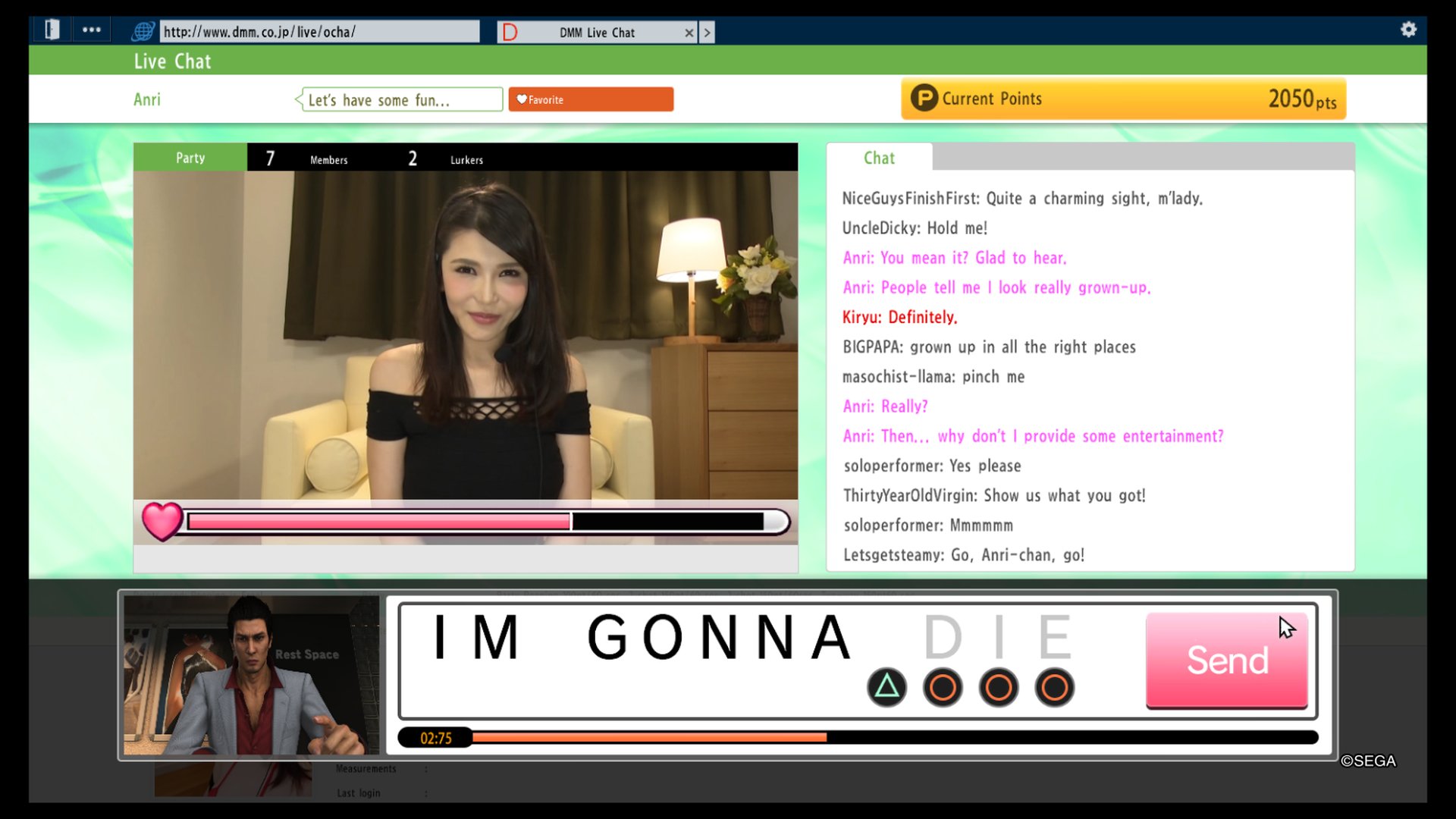The height and width of the screenshot is (819, 1456).
Task: Switch to the DMM Live Chat browser tab
Action: click(x=596, y=33)
